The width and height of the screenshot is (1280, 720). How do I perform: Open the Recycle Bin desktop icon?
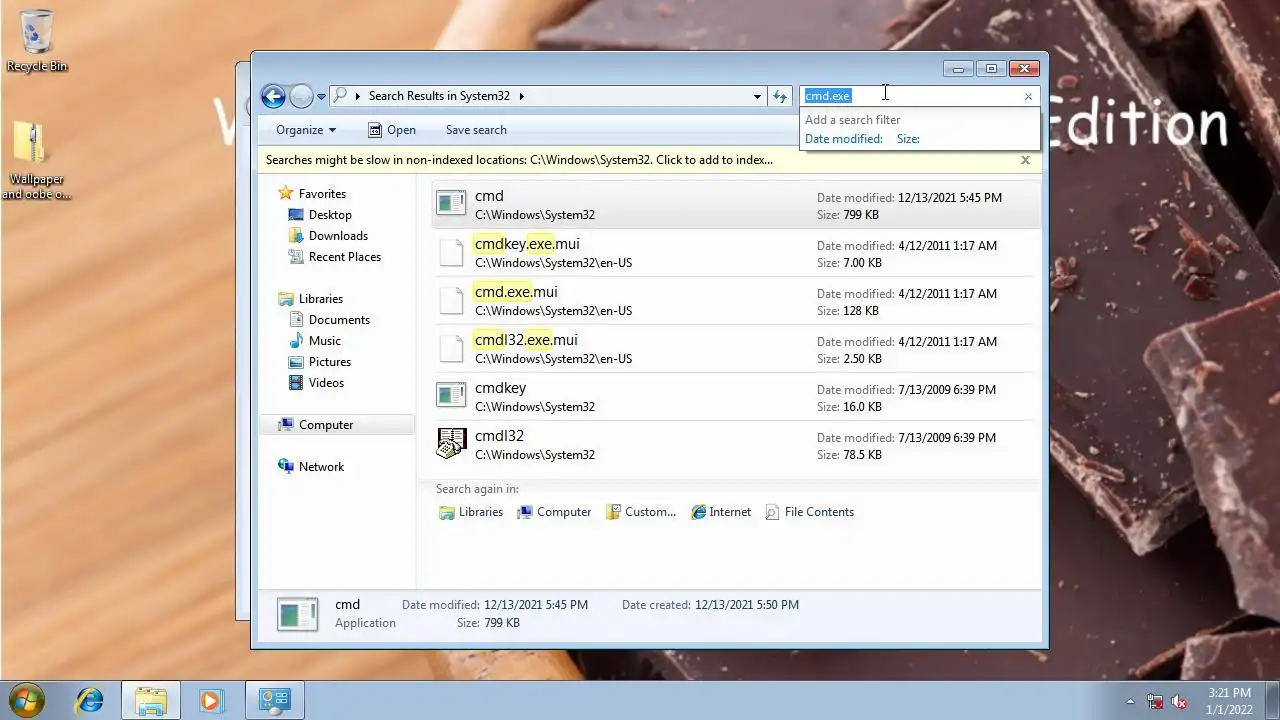(x=37, y=42)
